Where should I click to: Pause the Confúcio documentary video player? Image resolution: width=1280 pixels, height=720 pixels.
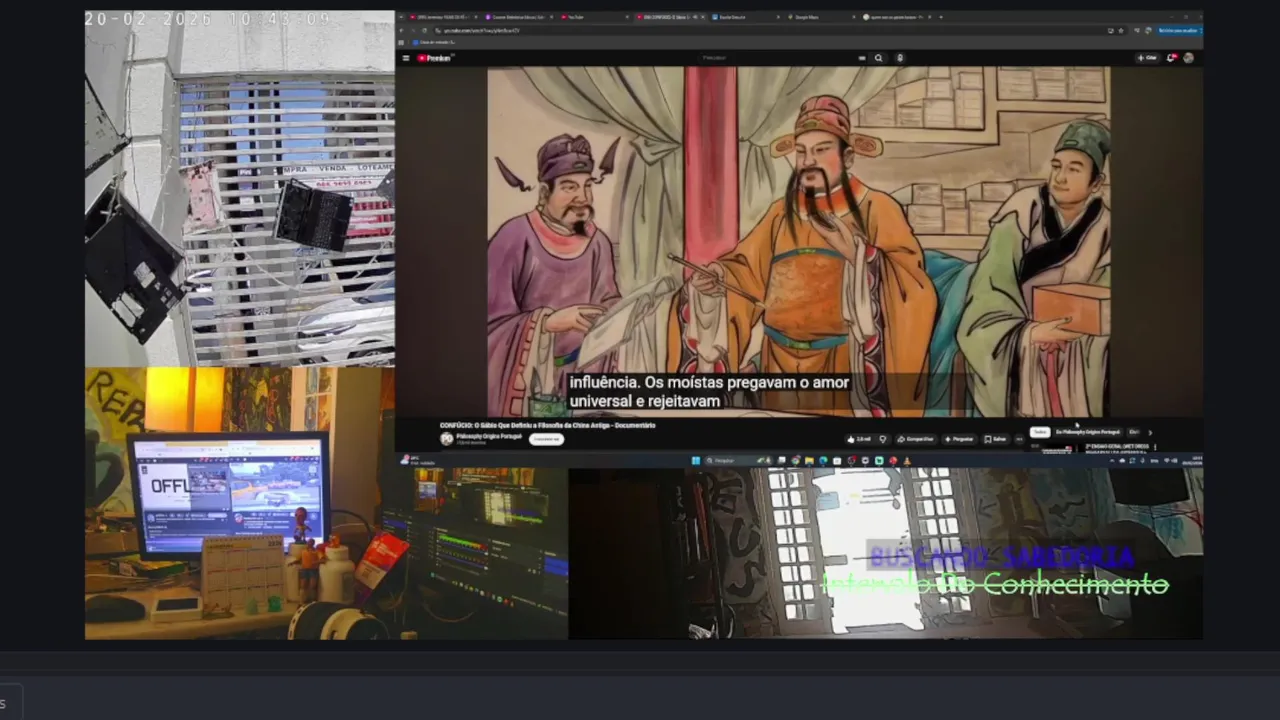[x=798, y=240]
